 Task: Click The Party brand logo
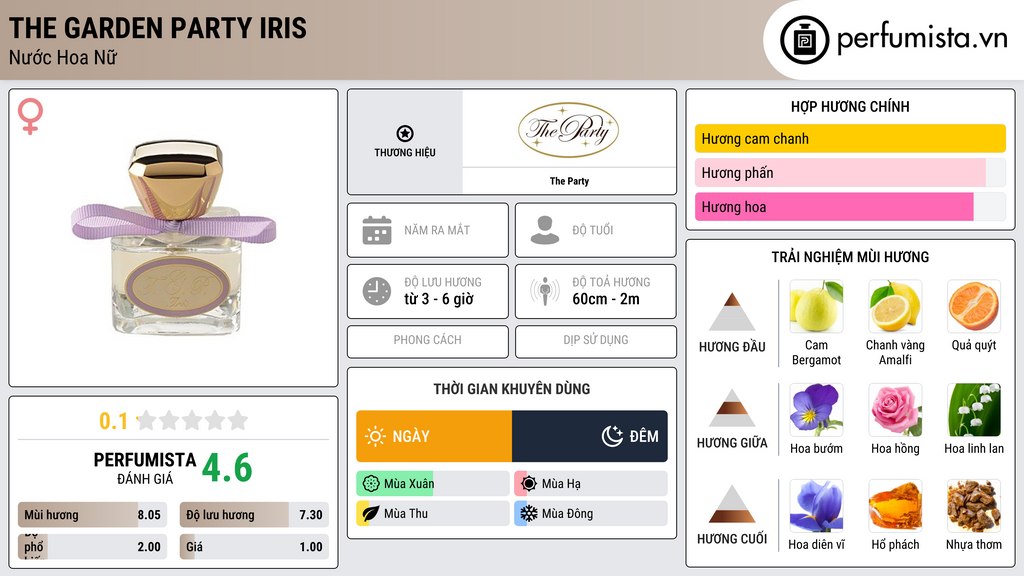pyautogui.click(x=569, y=130)
